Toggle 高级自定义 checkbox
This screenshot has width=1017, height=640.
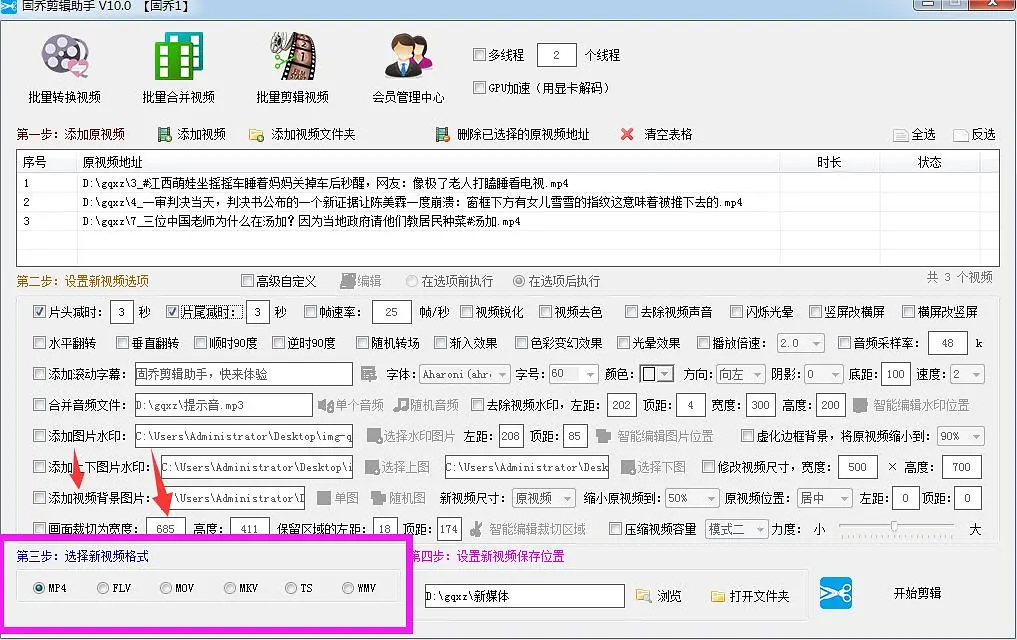click(x=247, y=280)
